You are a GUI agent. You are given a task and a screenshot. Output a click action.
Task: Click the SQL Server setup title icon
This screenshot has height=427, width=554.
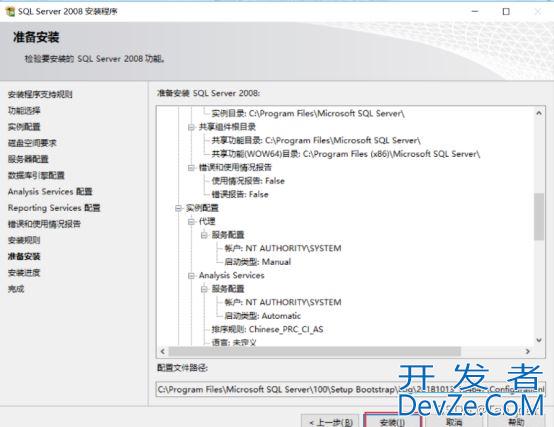click(x=10, y=11)
